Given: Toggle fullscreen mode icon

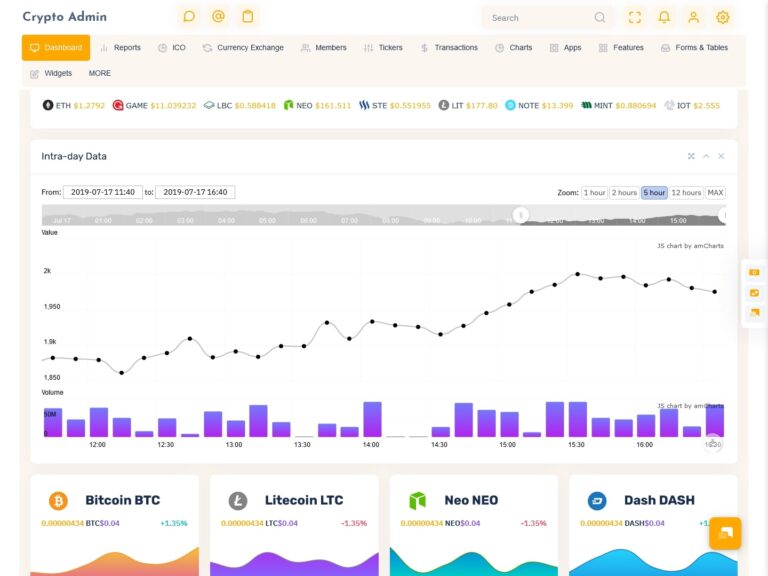Looking at the screenshot, I should [x=635, y=18].
